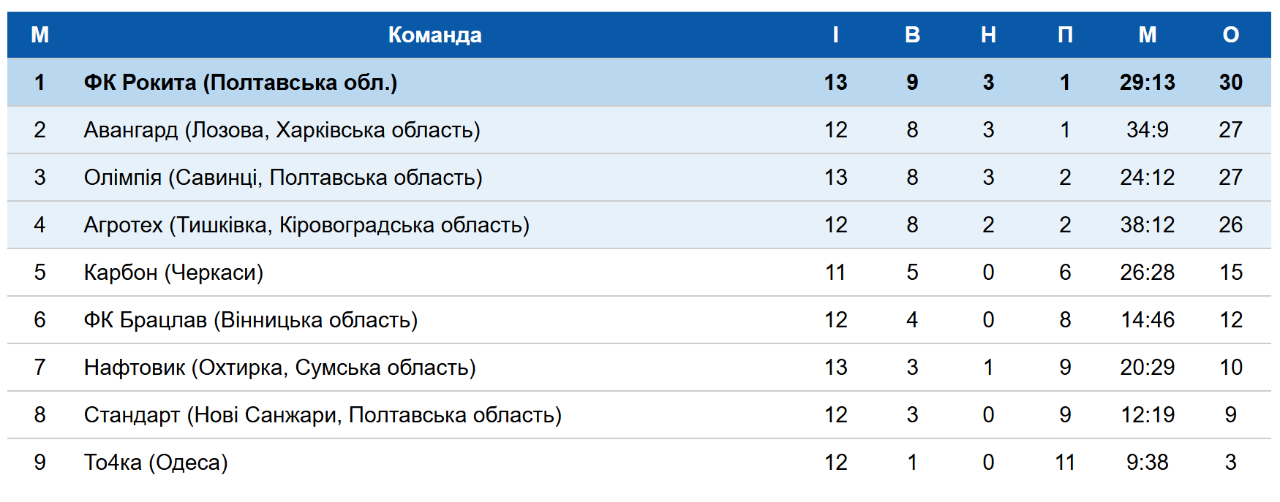Select team ФК Рокита (Полтавська обл.)

tap(241, 83)
